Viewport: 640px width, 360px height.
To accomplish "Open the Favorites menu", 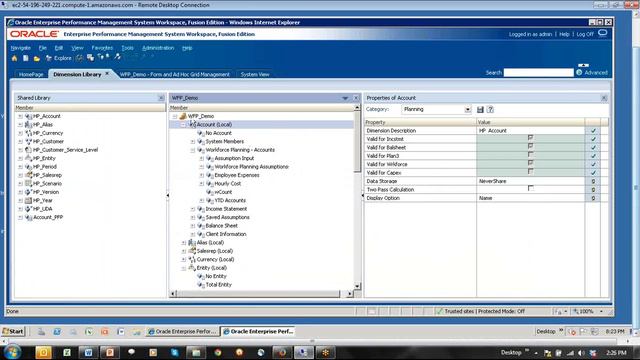I will click(102, 48).
